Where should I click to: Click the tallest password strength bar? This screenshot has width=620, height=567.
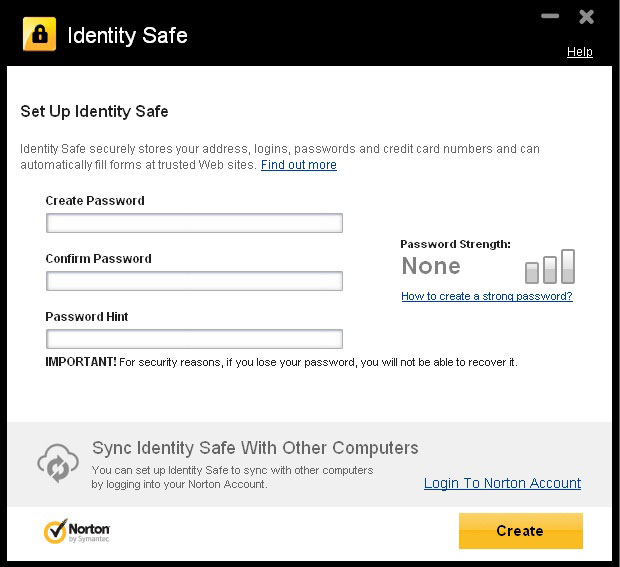pos(568,266)
